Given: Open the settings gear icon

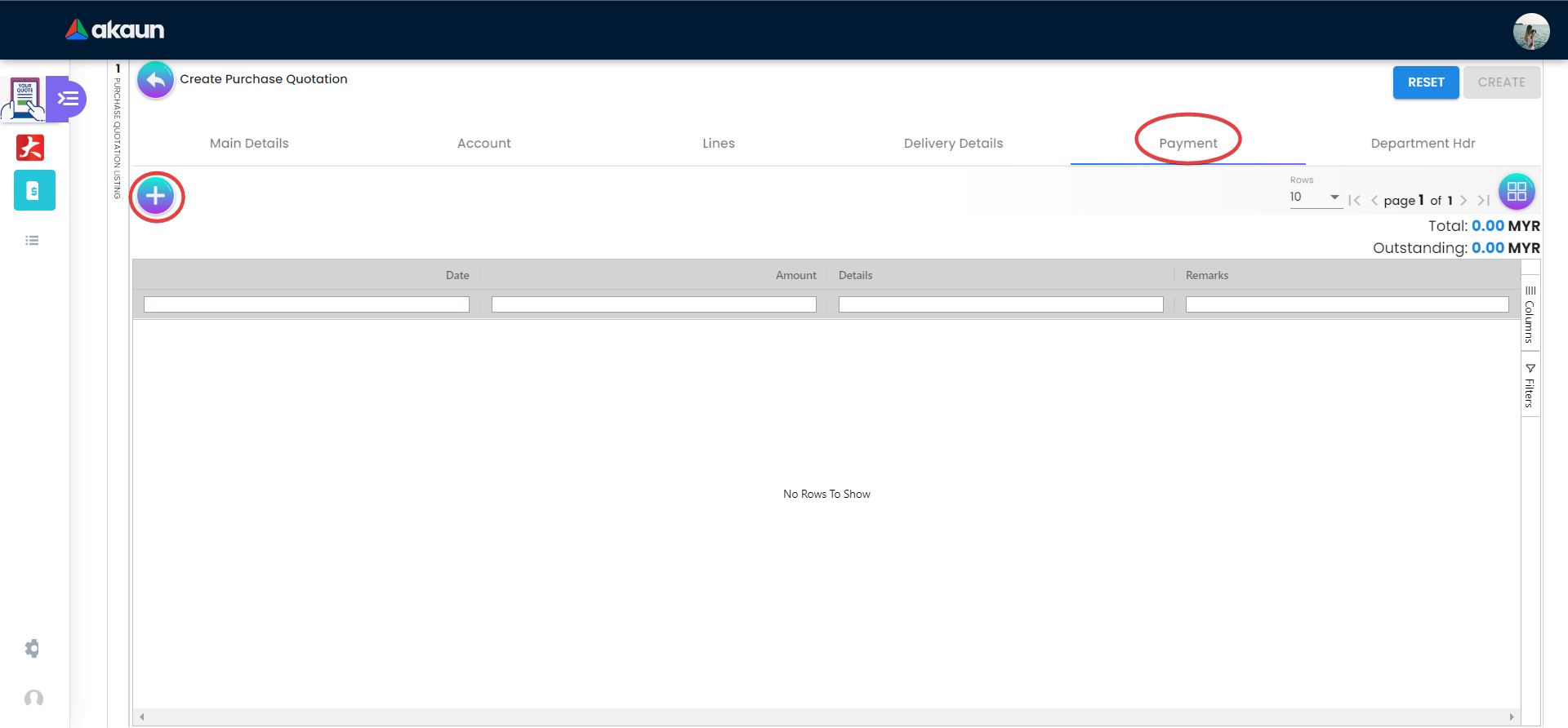Looking at the screenshot, I should [32, 649].
